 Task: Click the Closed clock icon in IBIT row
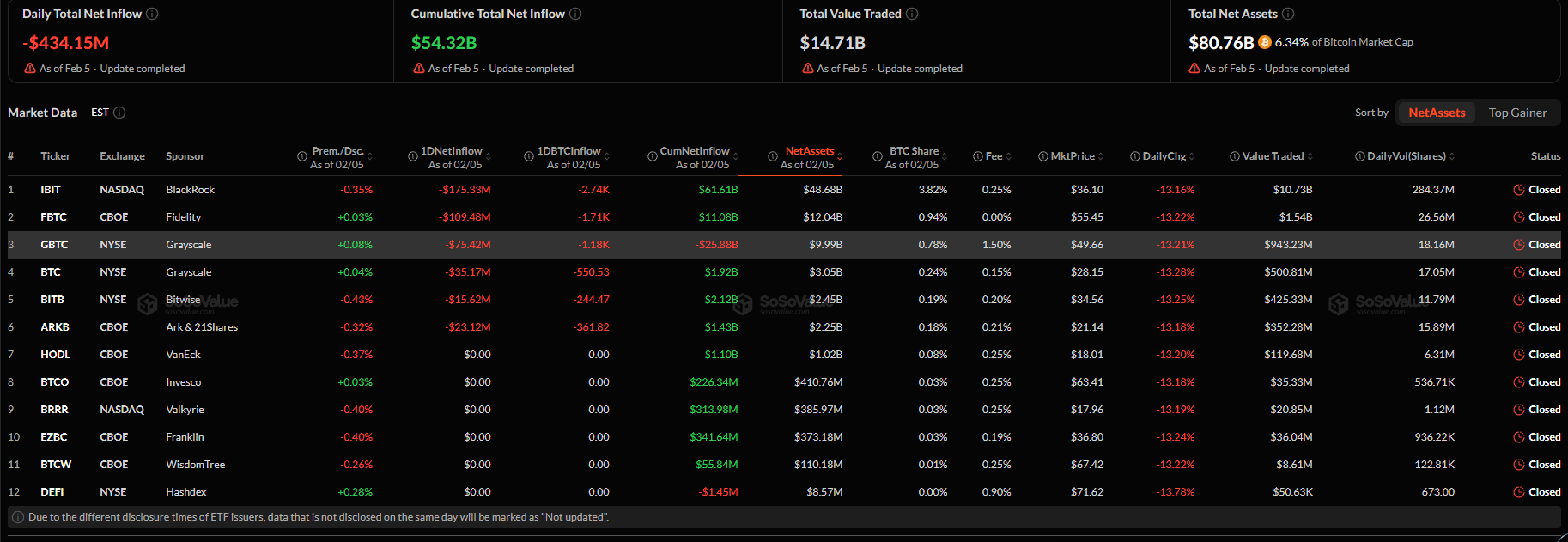[1518, 190]
